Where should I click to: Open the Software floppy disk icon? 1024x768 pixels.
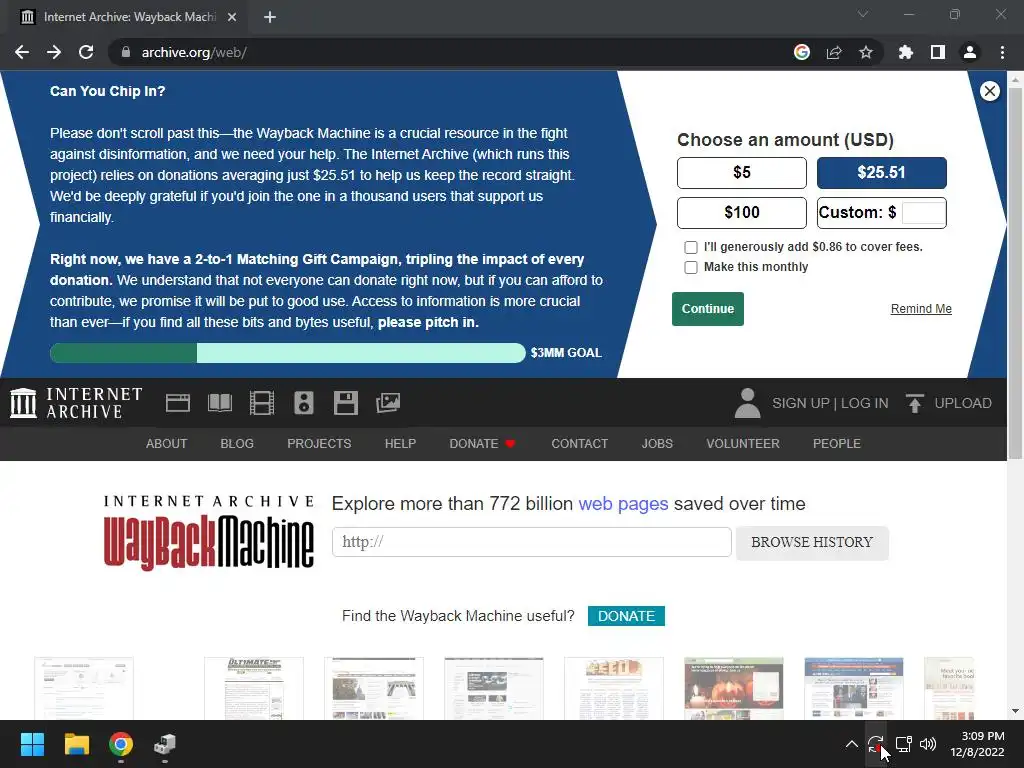[345, 403]
